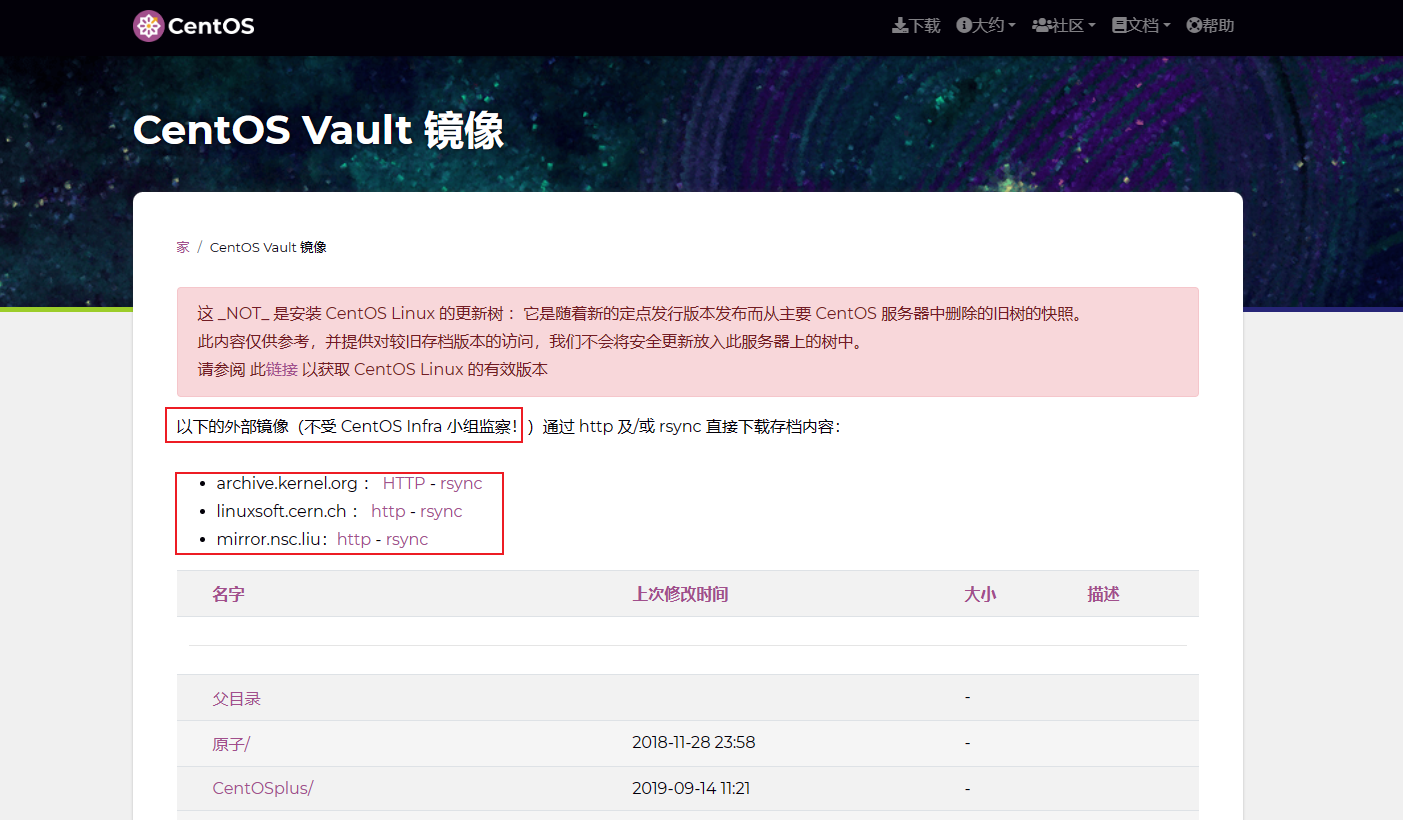Click the CentOS logo icon
1403x820 pixels.
148,26
